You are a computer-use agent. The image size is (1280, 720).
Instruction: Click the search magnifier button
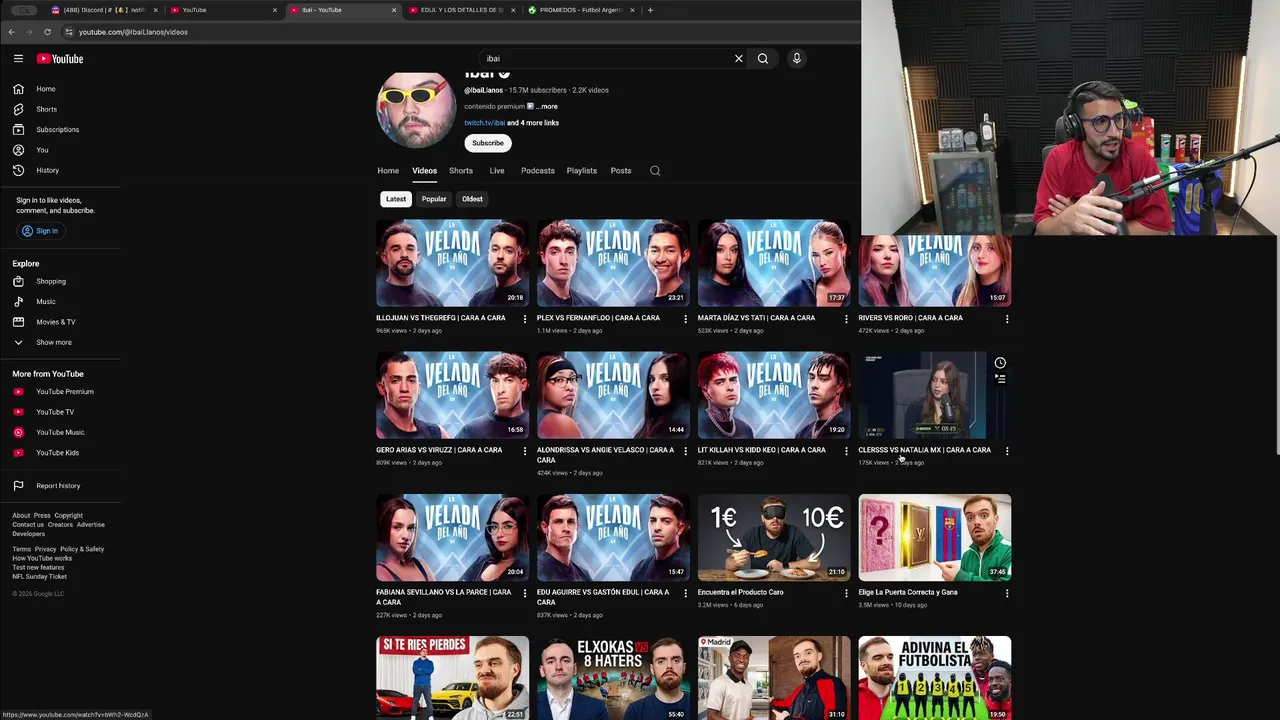(x=763, y=58)
